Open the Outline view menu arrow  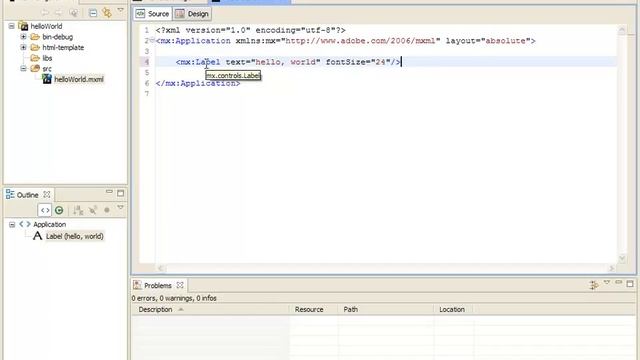click(120, 208)
